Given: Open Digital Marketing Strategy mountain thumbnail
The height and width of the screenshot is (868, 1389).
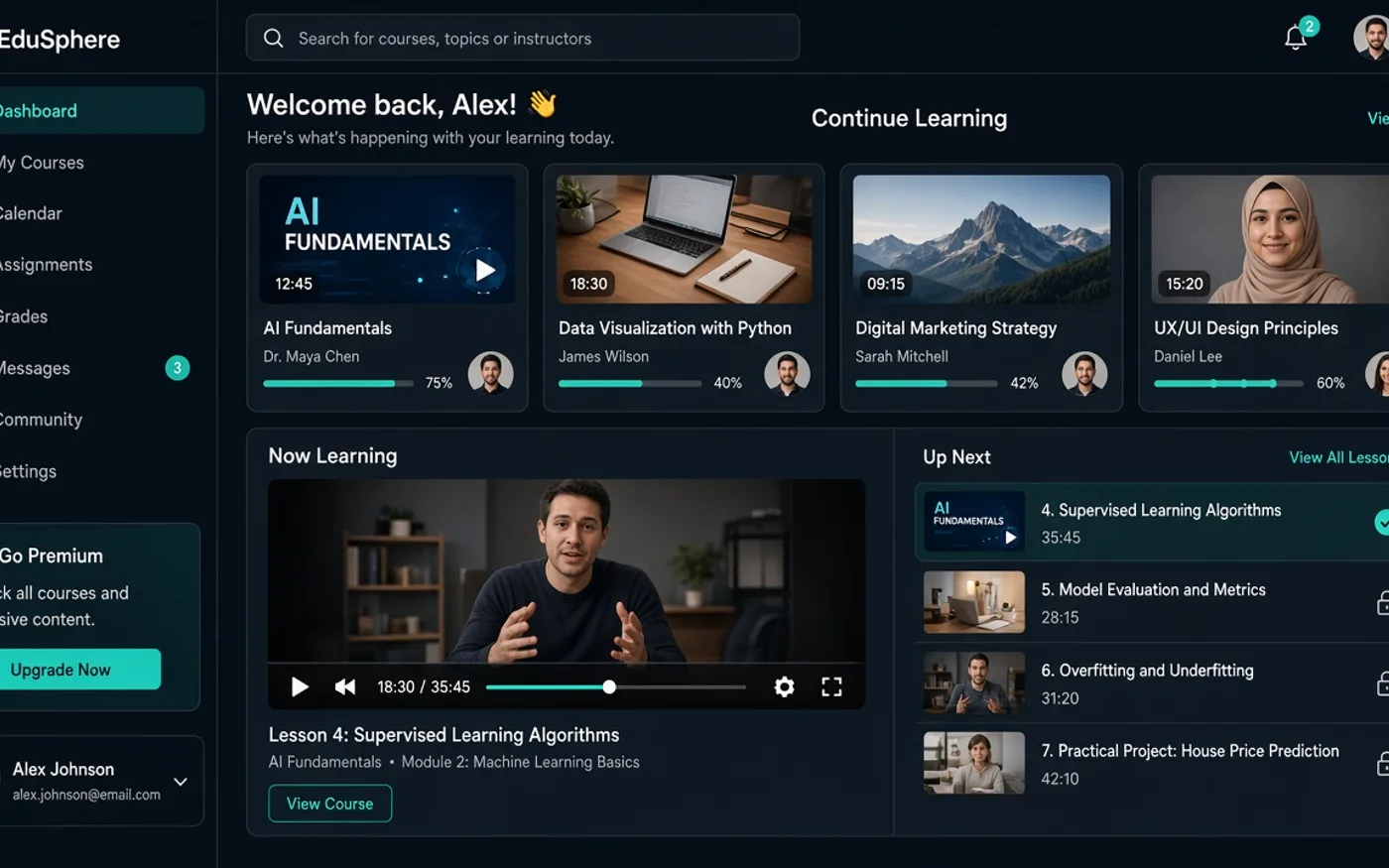Looking at the screenshot, I should 981,239.
